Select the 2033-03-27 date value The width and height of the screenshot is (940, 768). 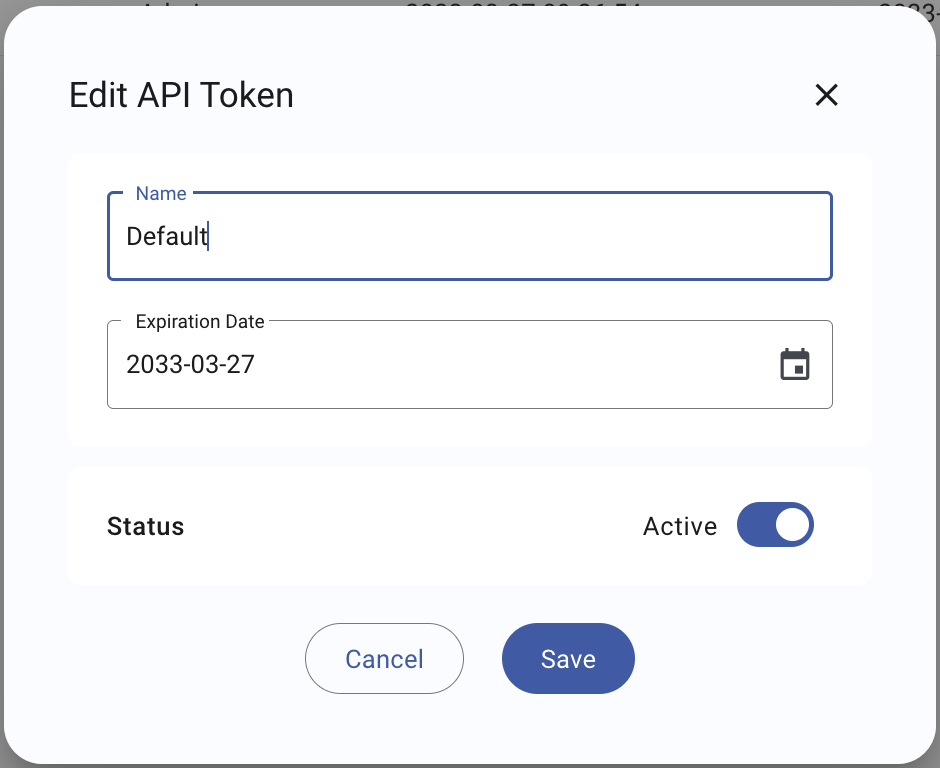click(191, 365)
